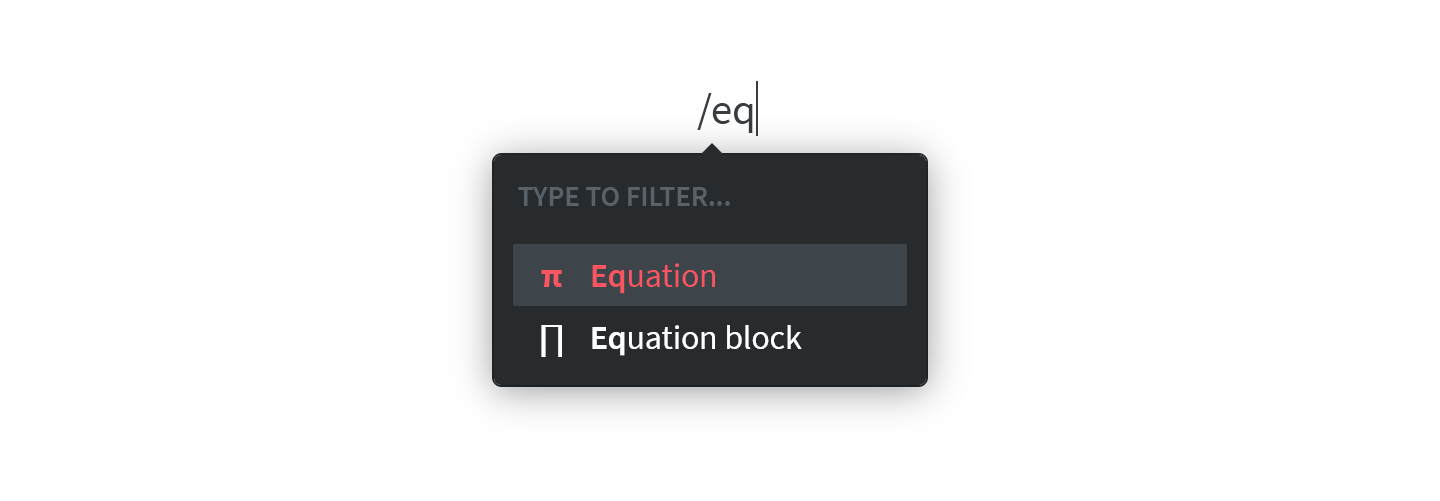
Task: Click the red pi icon for Equation
Action: point(551,277)
